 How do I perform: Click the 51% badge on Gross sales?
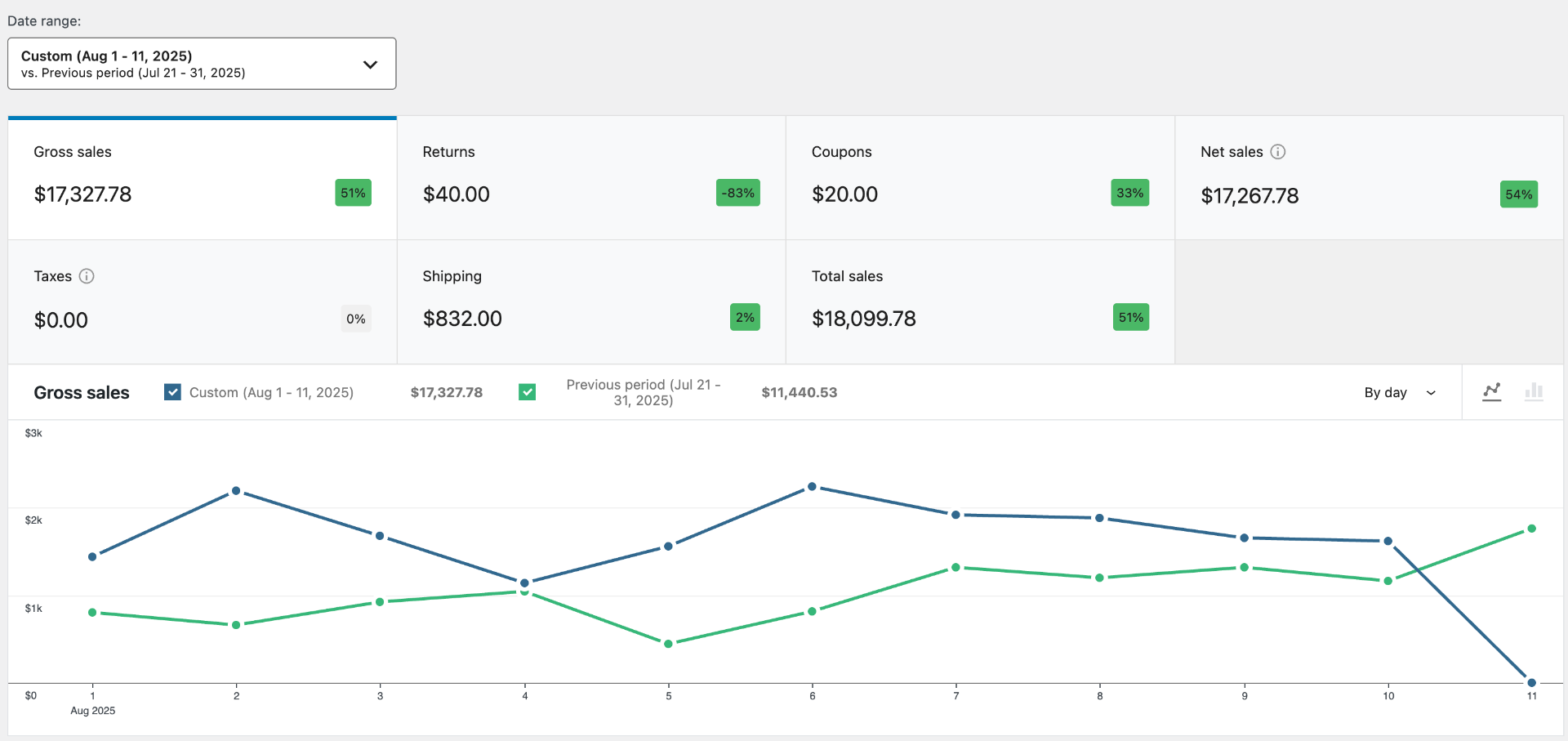353,193
